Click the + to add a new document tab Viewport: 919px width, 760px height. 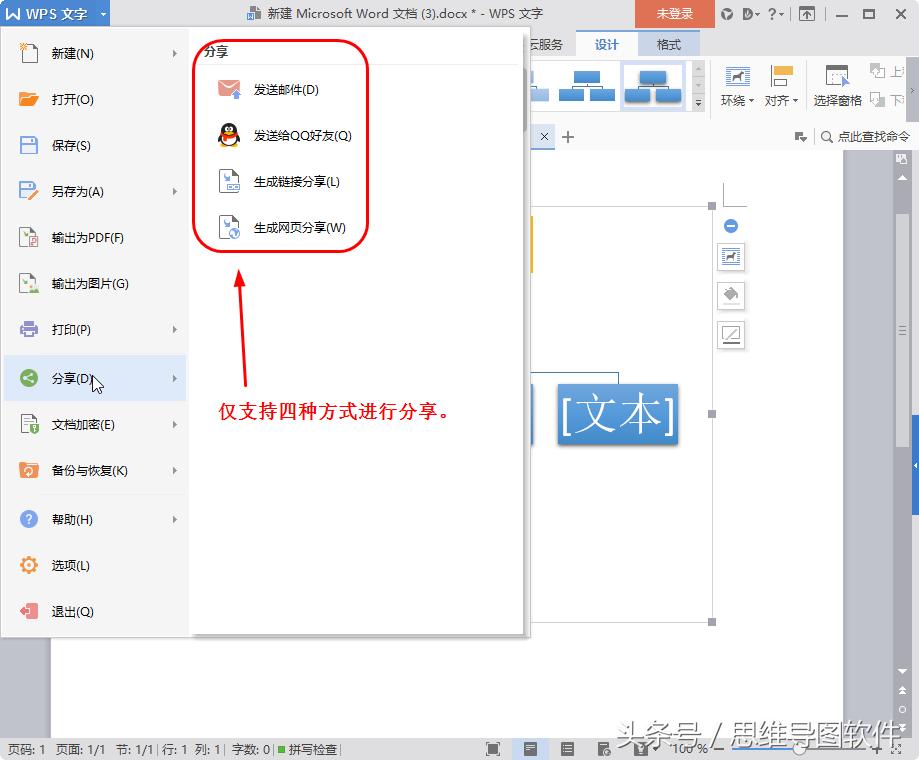(568, 137)
